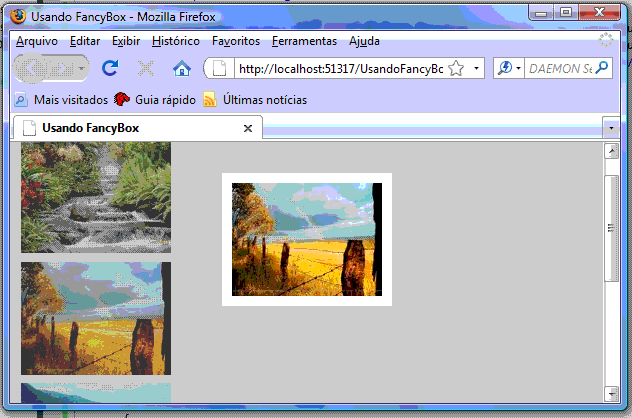Screen dimensions: 632x418
Task: Click the partially visible third thumbnail
Action: (96, 393)
